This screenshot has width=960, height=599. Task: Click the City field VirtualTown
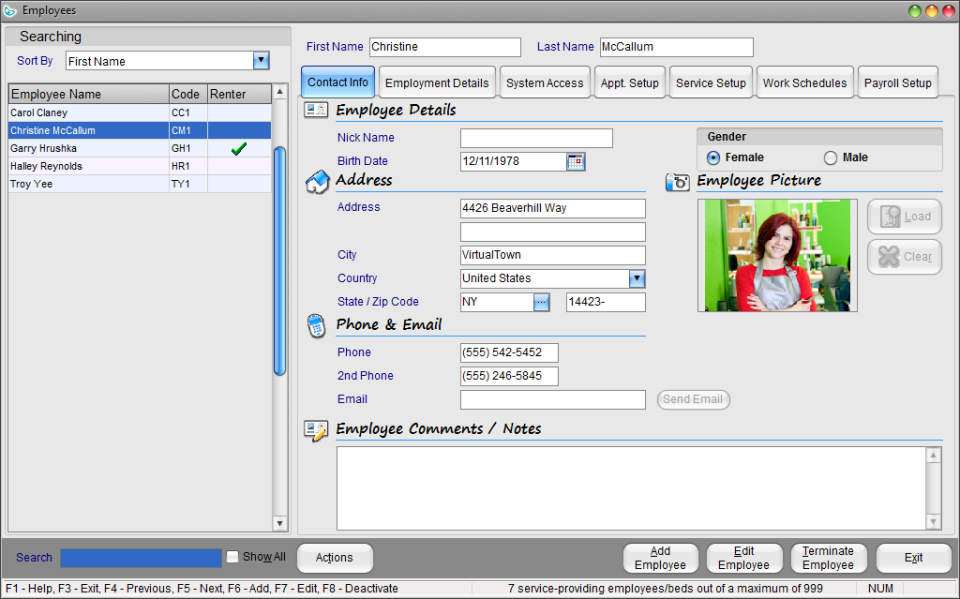pos(553,255)
